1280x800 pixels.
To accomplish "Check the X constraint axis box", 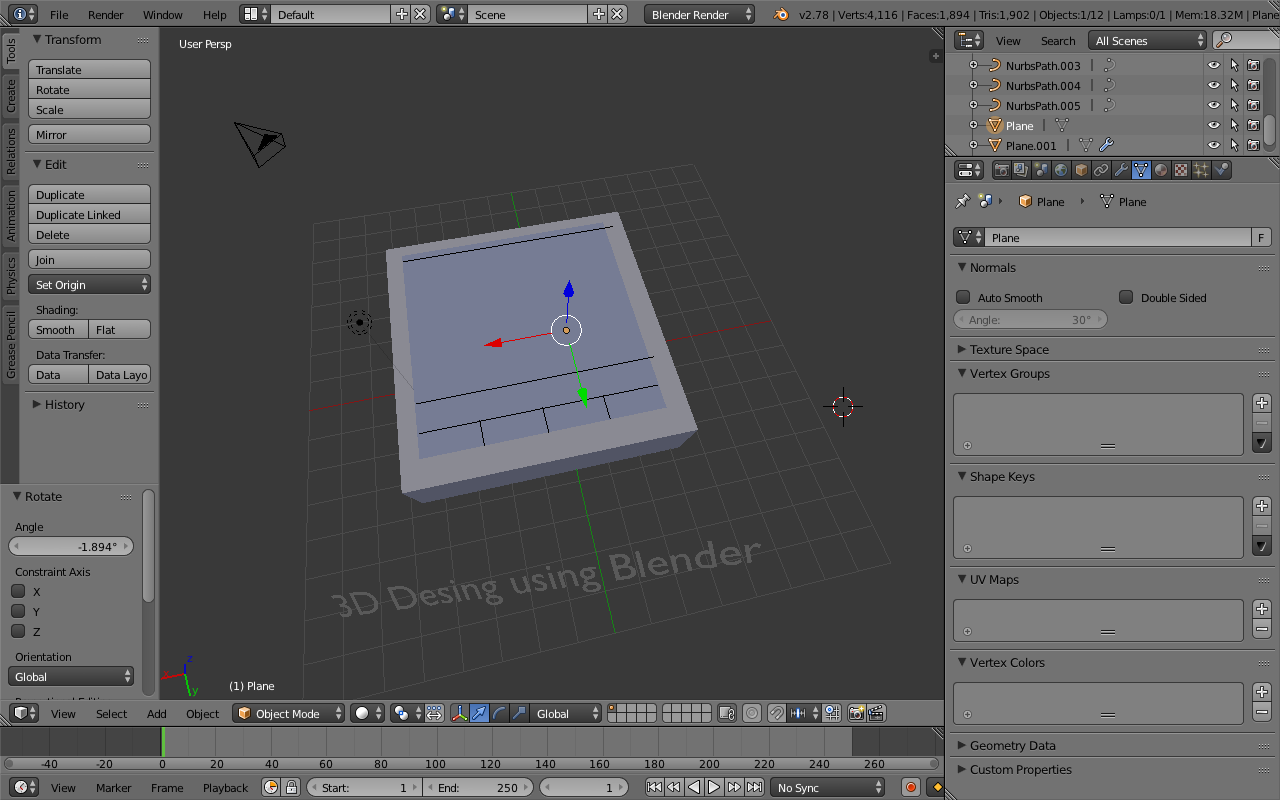I will pos(18,591).
